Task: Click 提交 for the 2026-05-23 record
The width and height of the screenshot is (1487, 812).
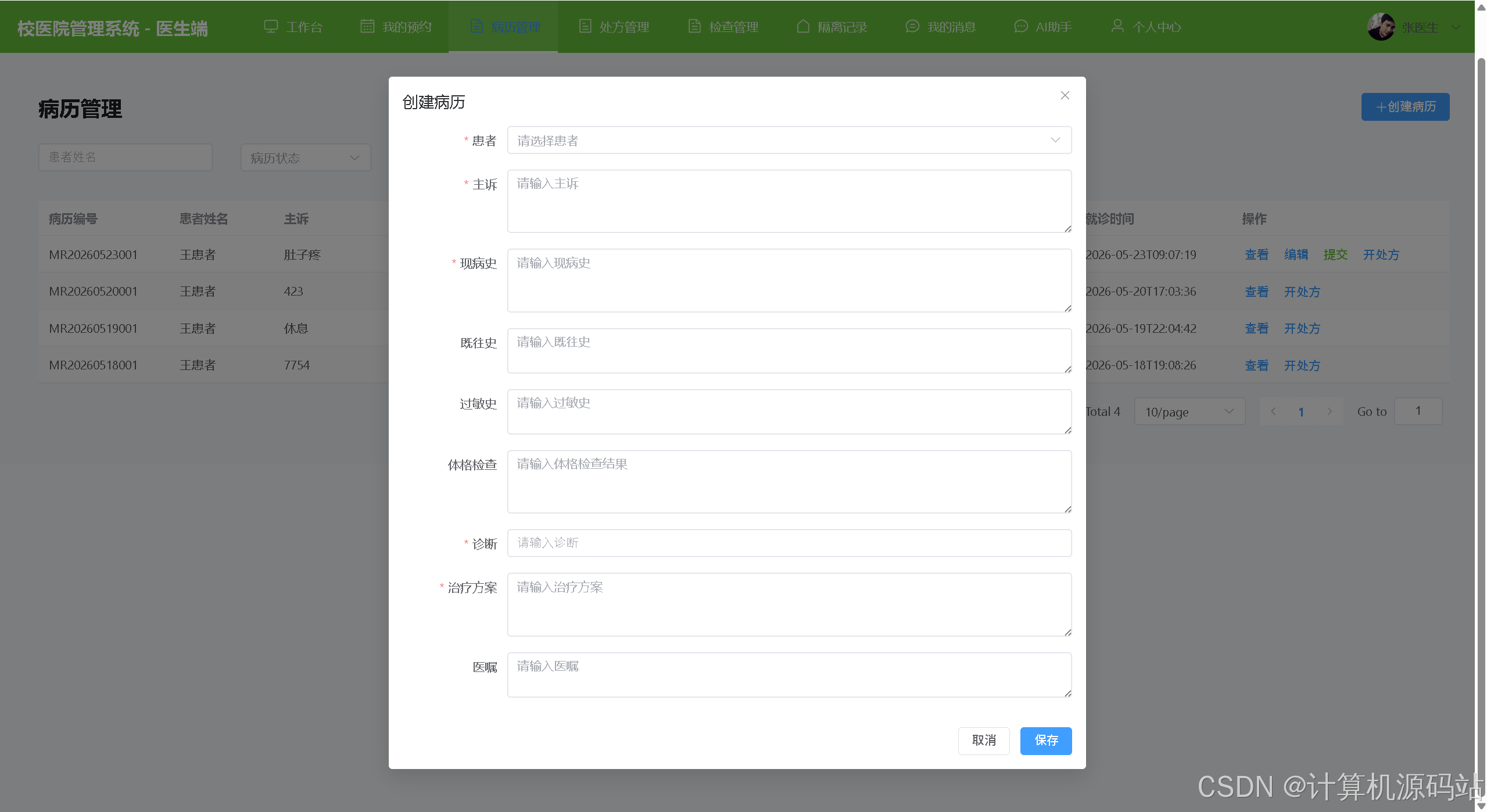Action: point(1335,254)
